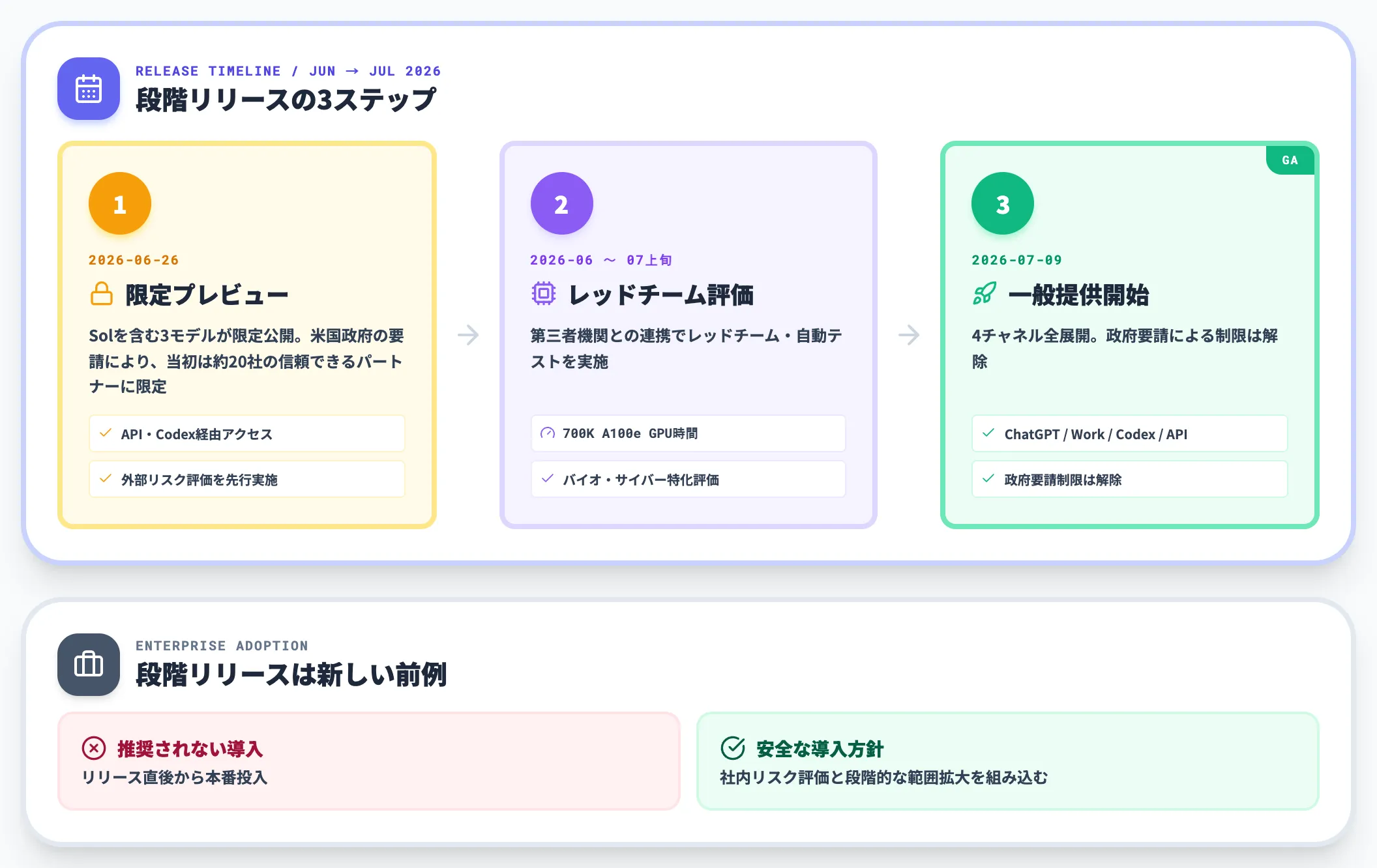This screenshot has height=868, width=1377.
Task: Click the 700K A100e GPU時間 item
Action: (x=688, y=433)
